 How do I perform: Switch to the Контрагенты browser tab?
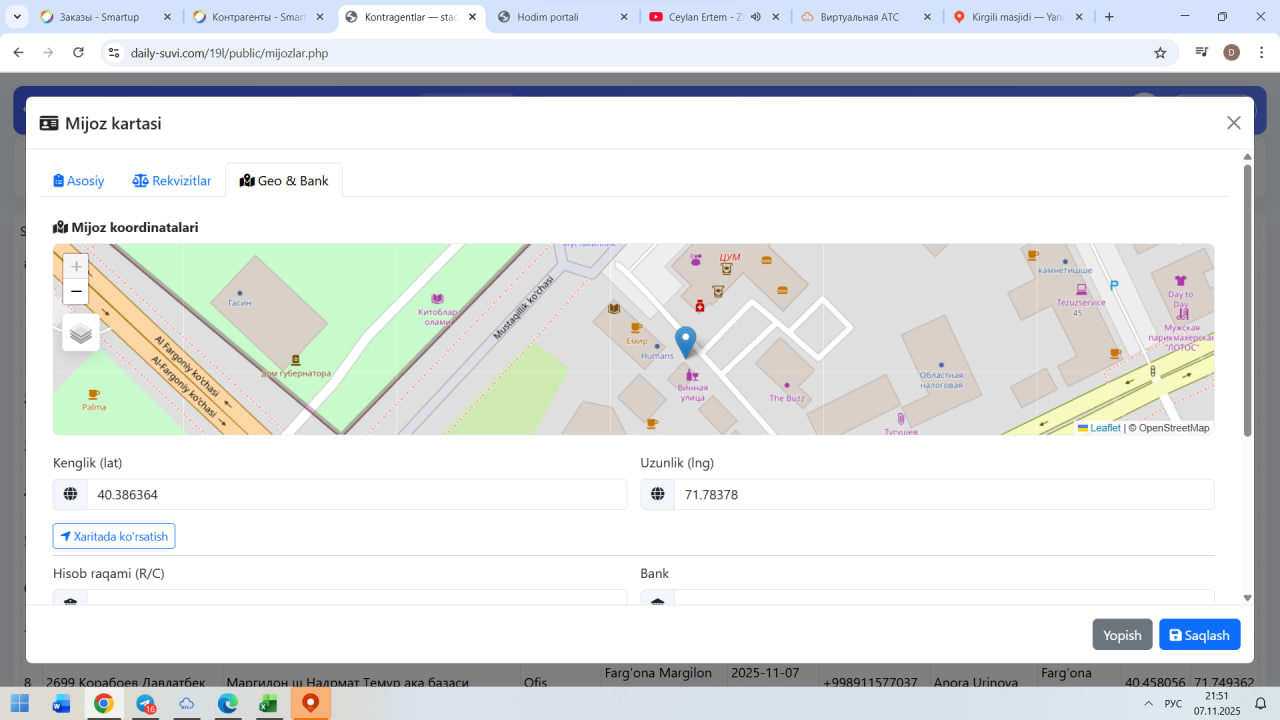point(256,17)
